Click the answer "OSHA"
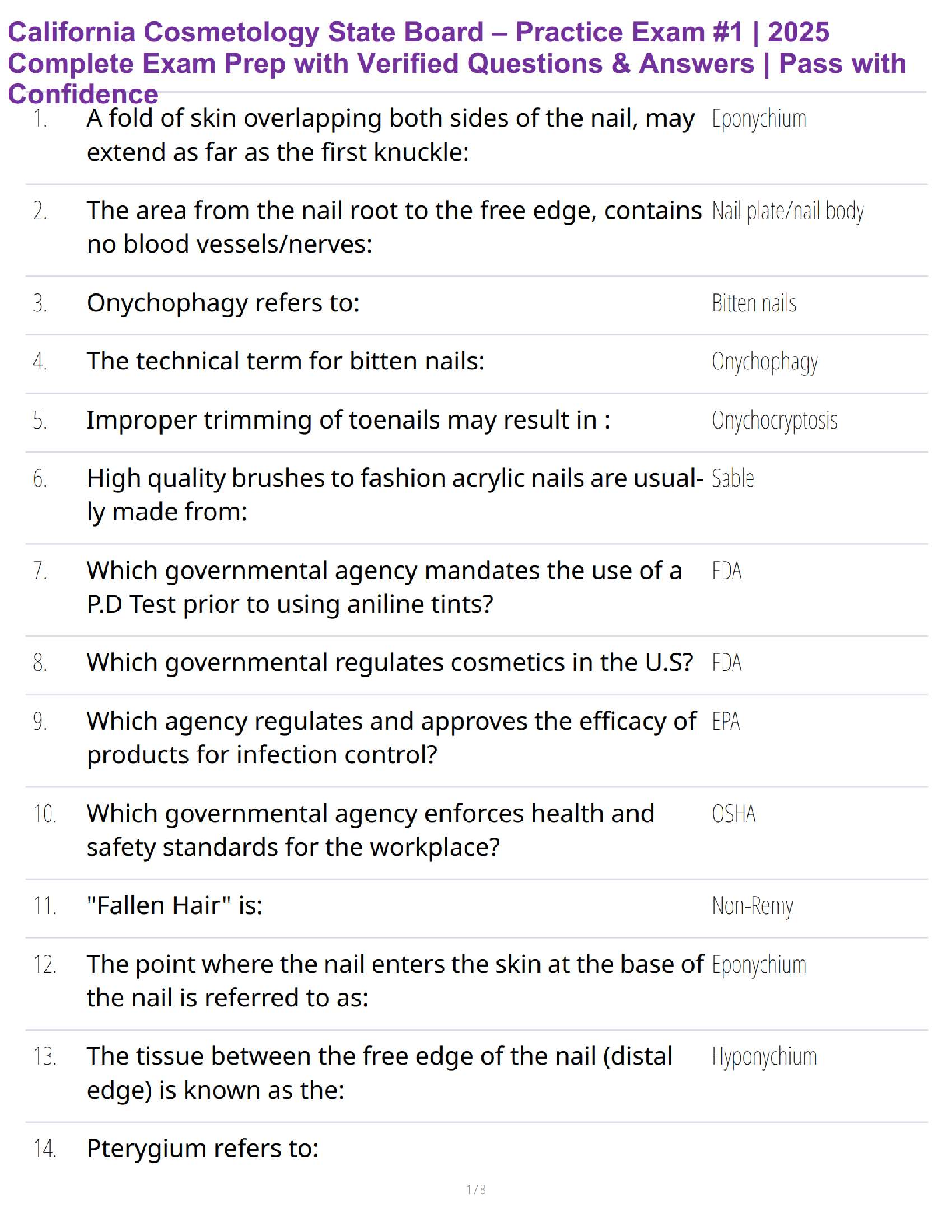The image size is (952, 1232). pyautogui.click(x=733, y=814)
